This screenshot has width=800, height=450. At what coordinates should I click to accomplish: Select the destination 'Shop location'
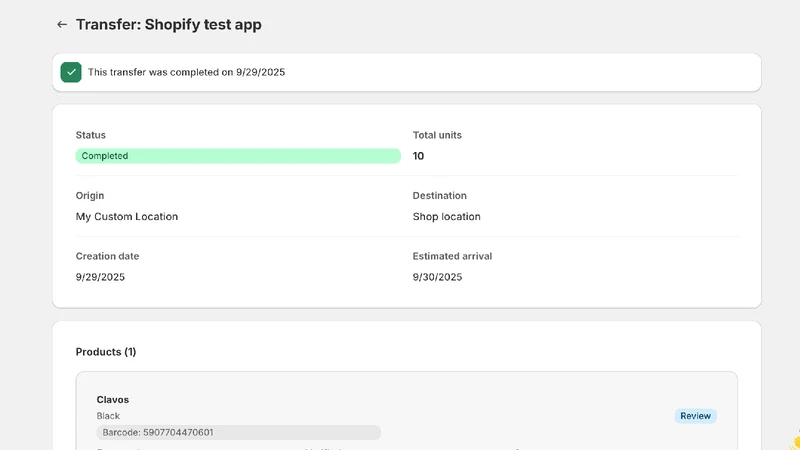[446, 217]
